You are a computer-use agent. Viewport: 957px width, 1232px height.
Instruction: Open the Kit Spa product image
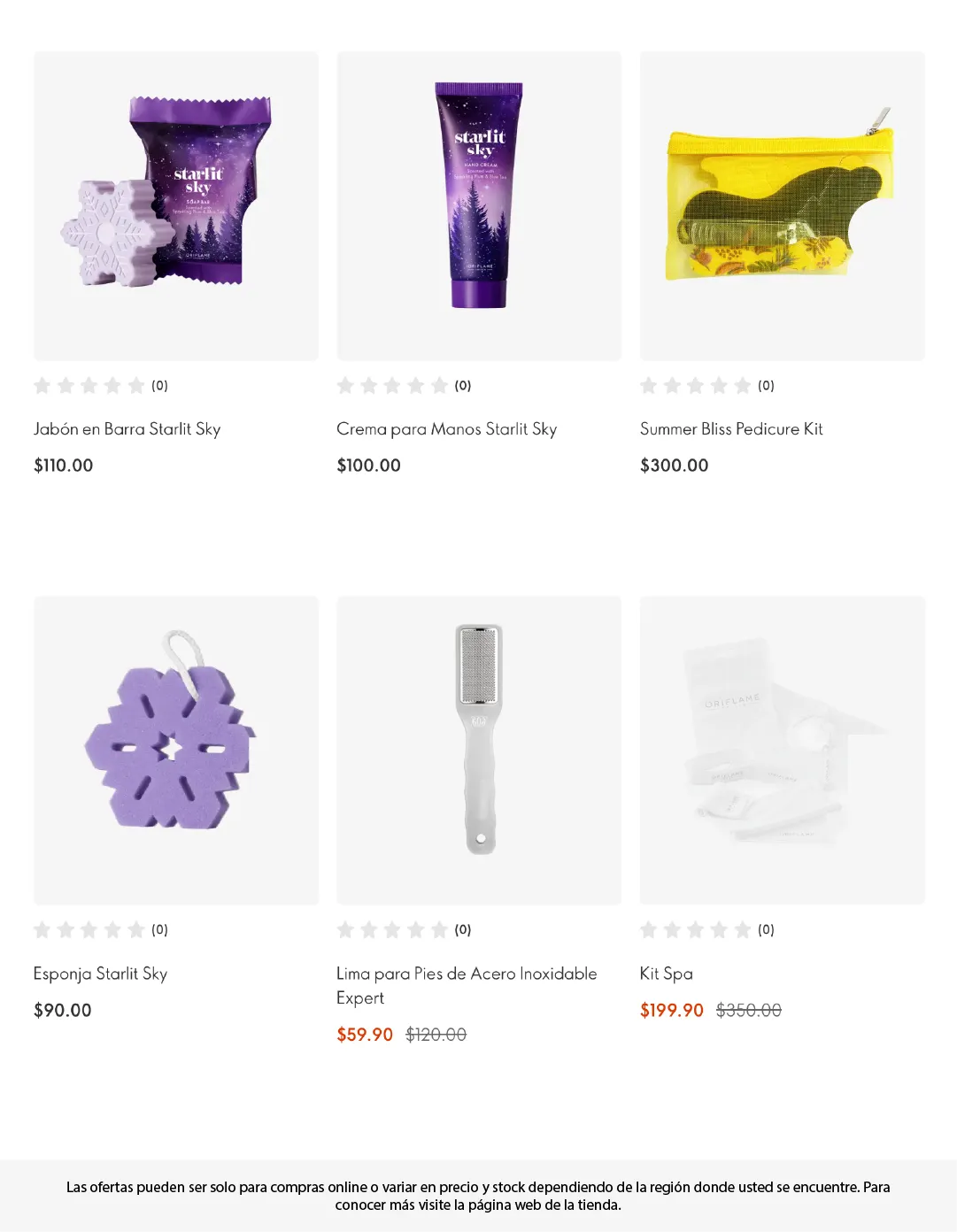pos(782,750)
